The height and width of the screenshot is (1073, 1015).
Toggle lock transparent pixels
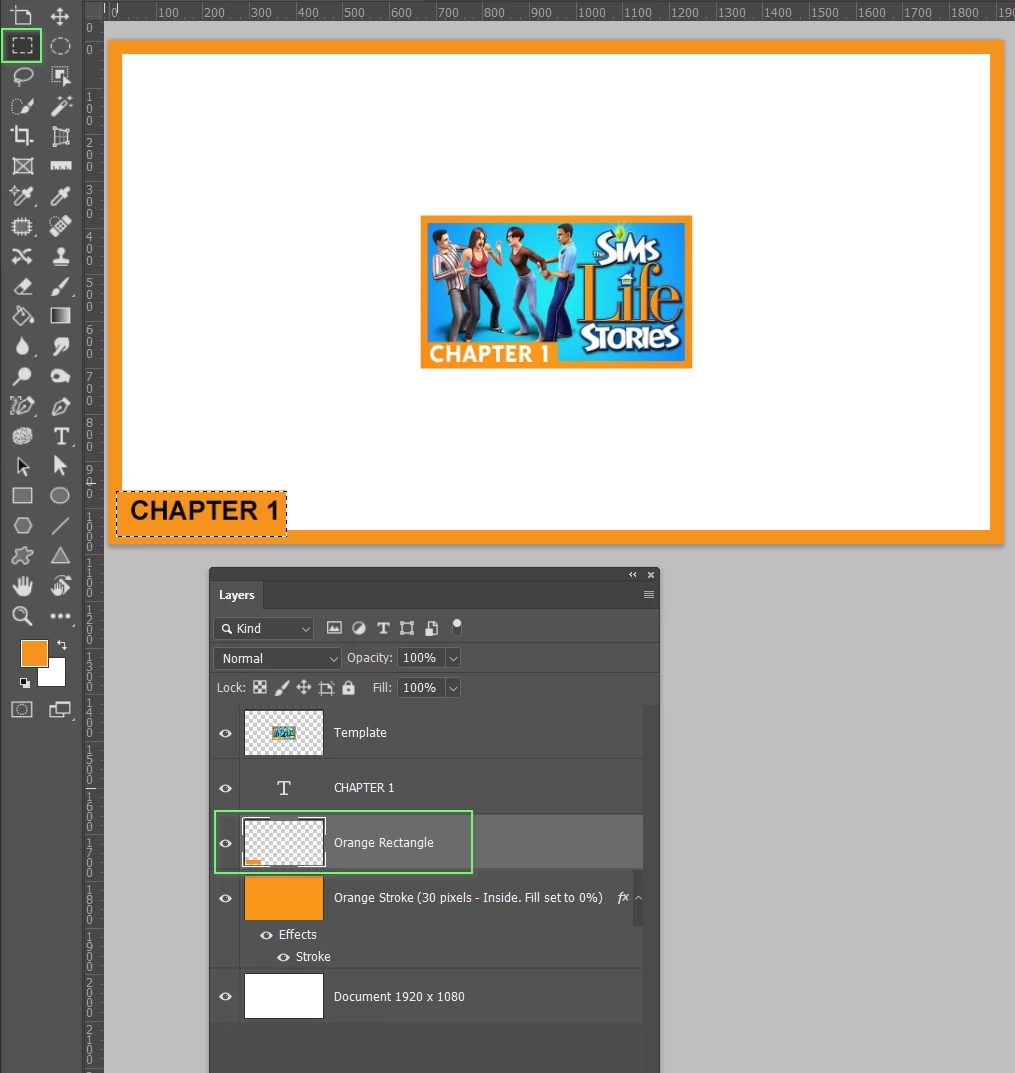pyautogui.click(x=260, y=688)
